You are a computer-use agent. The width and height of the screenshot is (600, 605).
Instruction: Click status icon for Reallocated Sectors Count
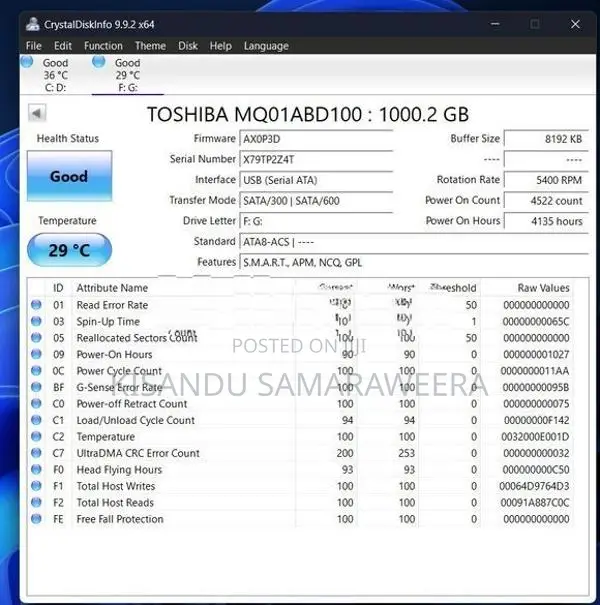pos(36,338)
